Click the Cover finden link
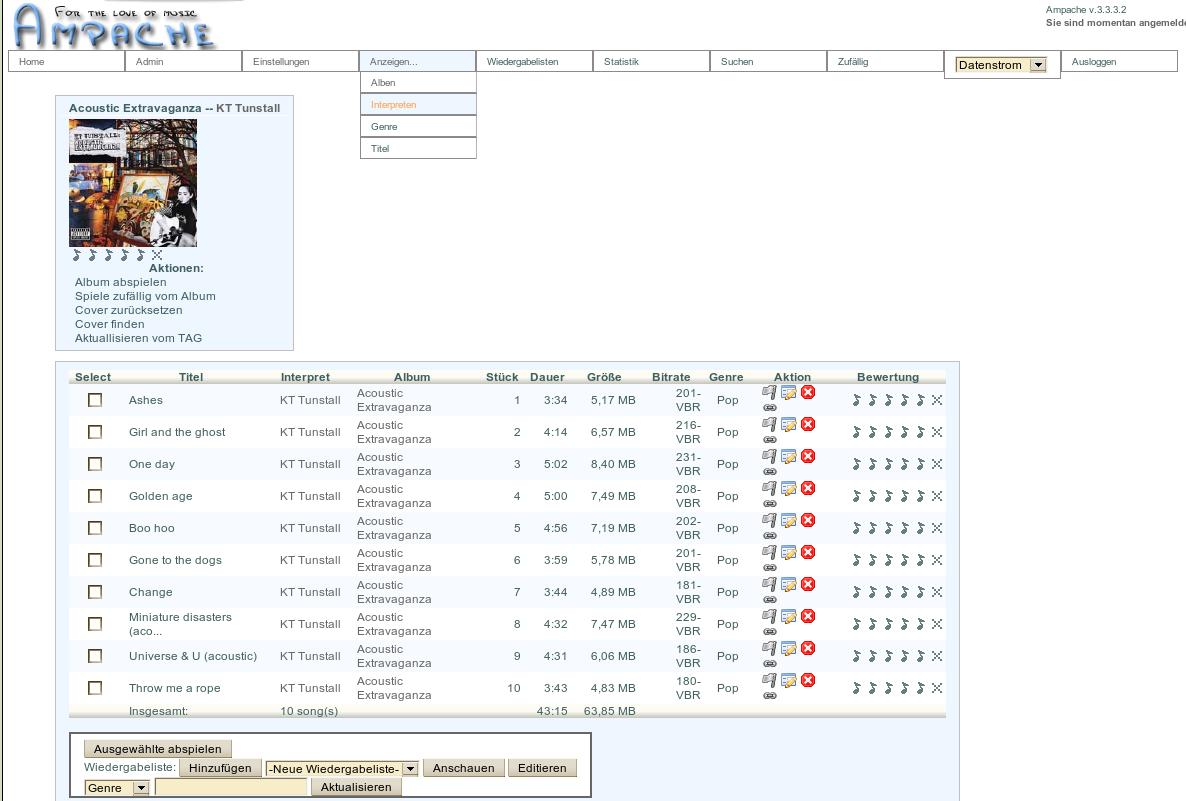The width and height of the screenshot is (1186, 801). pos(110,324)
